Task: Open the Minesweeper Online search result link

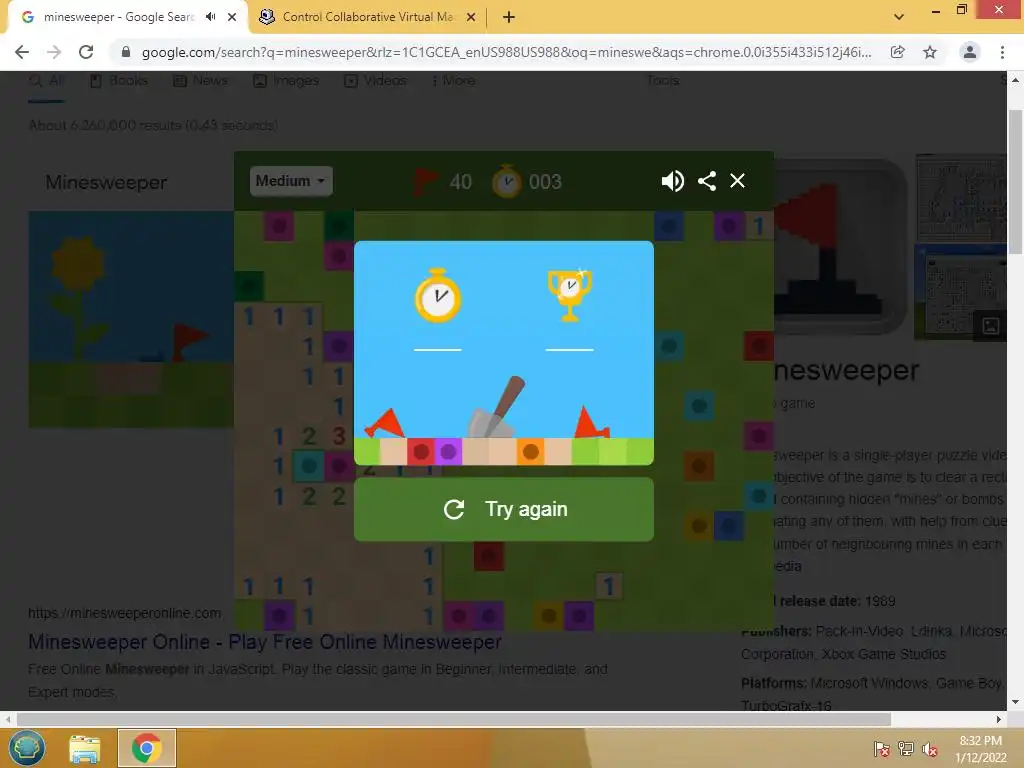Action: (264, 642)
